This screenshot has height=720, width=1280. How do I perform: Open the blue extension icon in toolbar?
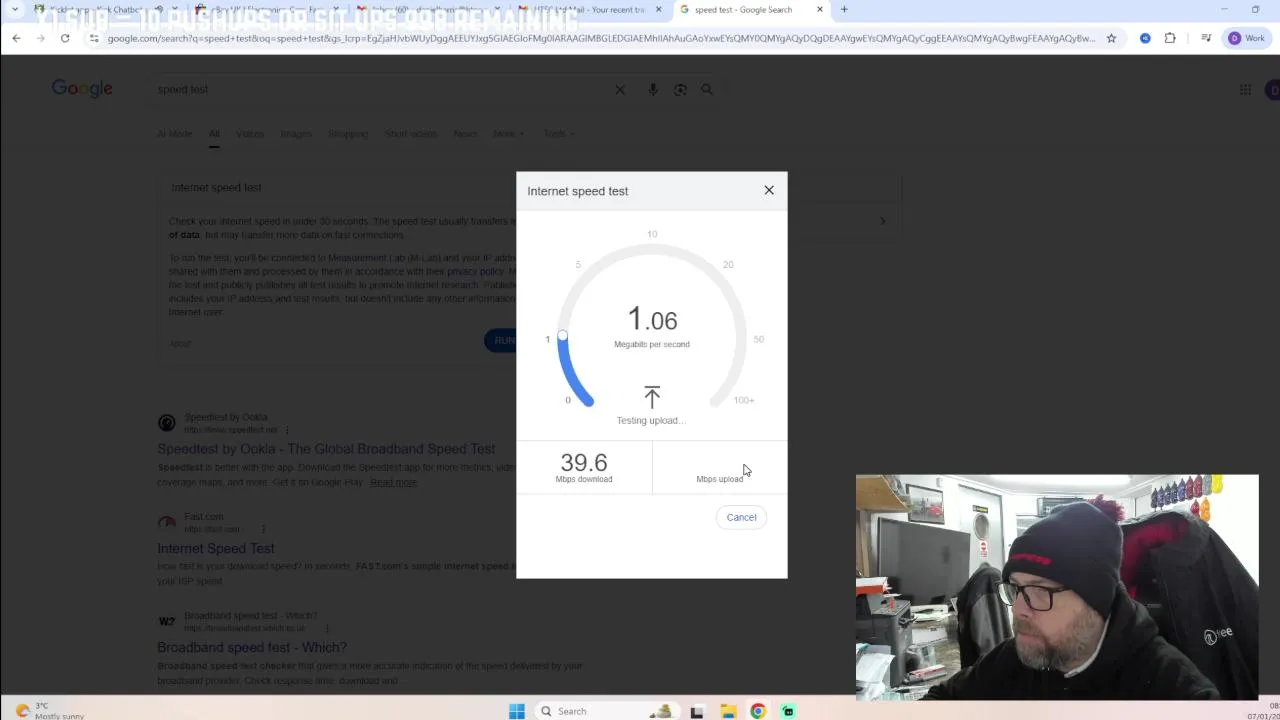[1145, 38]
